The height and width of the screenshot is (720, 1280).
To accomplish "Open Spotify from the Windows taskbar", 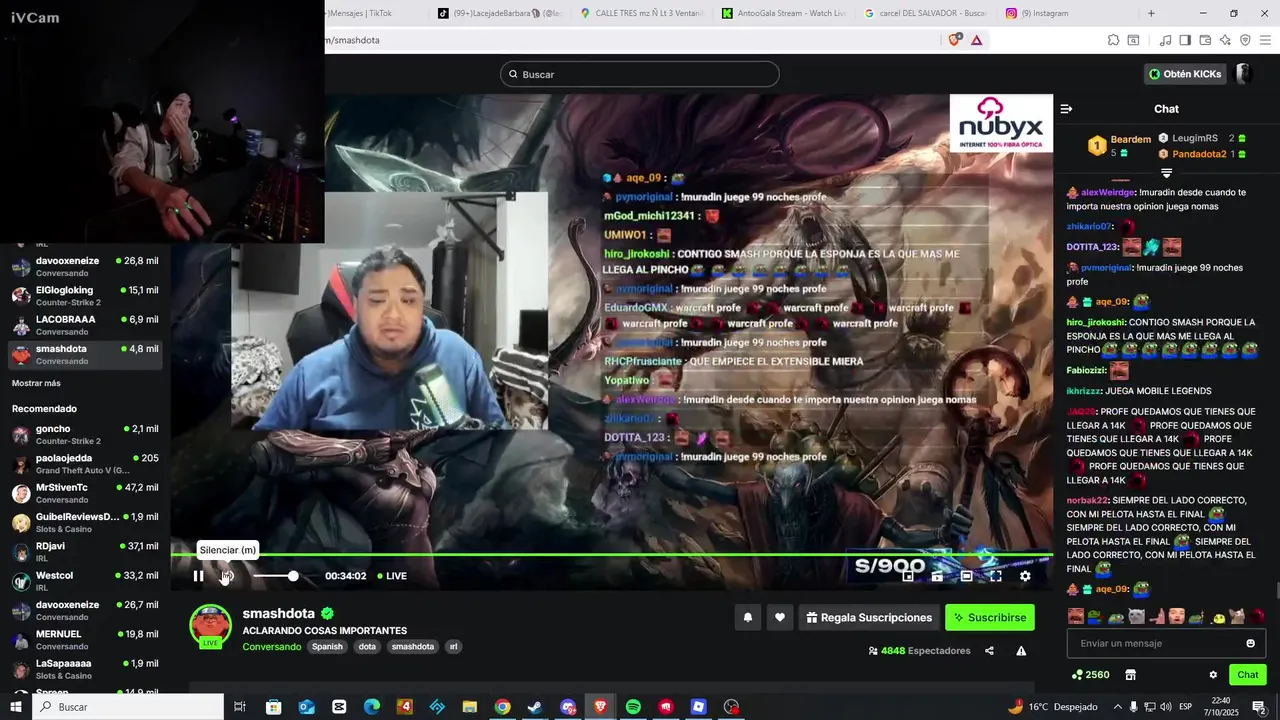I will click(633, 707).
